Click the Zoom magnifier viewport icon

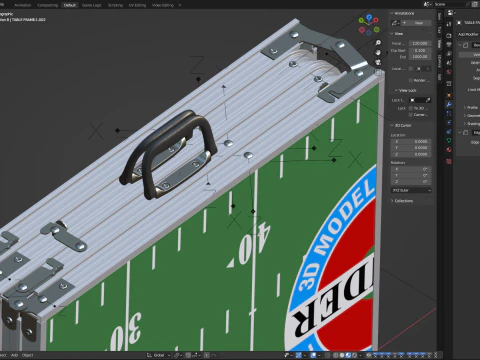pyautogui.click(x=378, y=43)
